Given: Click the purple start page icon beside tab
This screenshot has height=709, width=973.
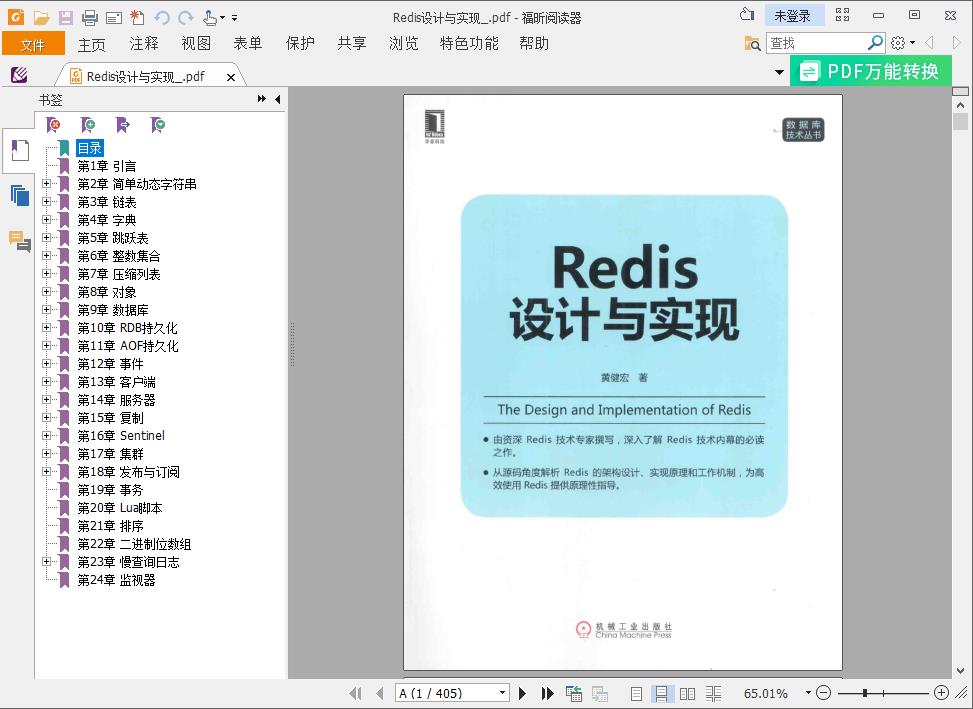Looking at the screenshot, I should point(19,75).
